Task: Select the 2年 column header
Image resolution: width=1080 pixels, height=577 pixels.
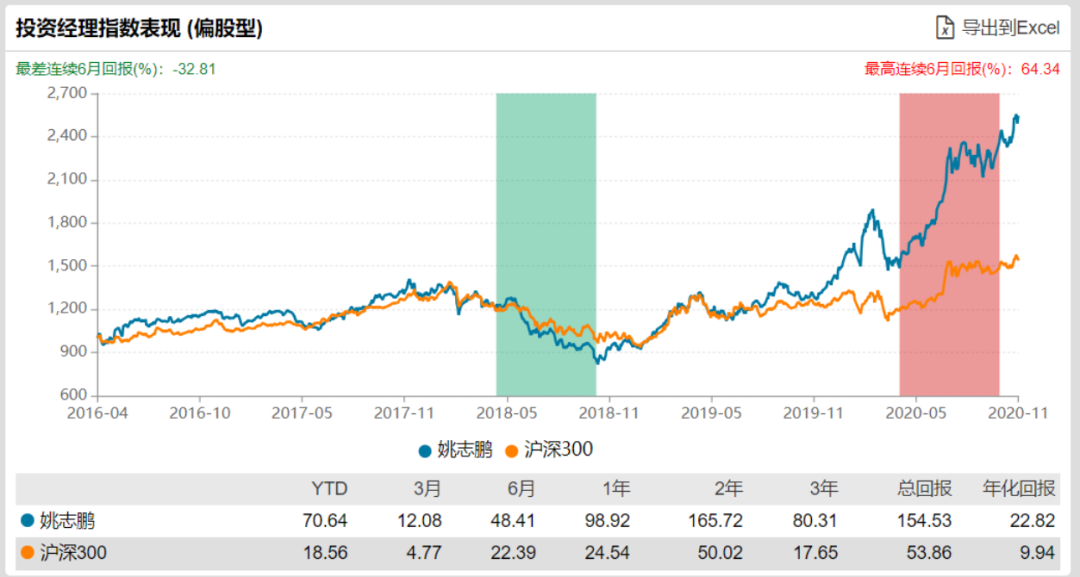Action: pyautogui.click(x=729, y=489)
